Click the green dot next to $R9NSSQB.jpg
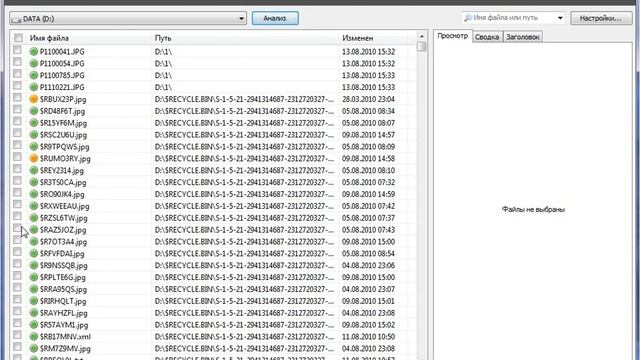 coord(34,265)
